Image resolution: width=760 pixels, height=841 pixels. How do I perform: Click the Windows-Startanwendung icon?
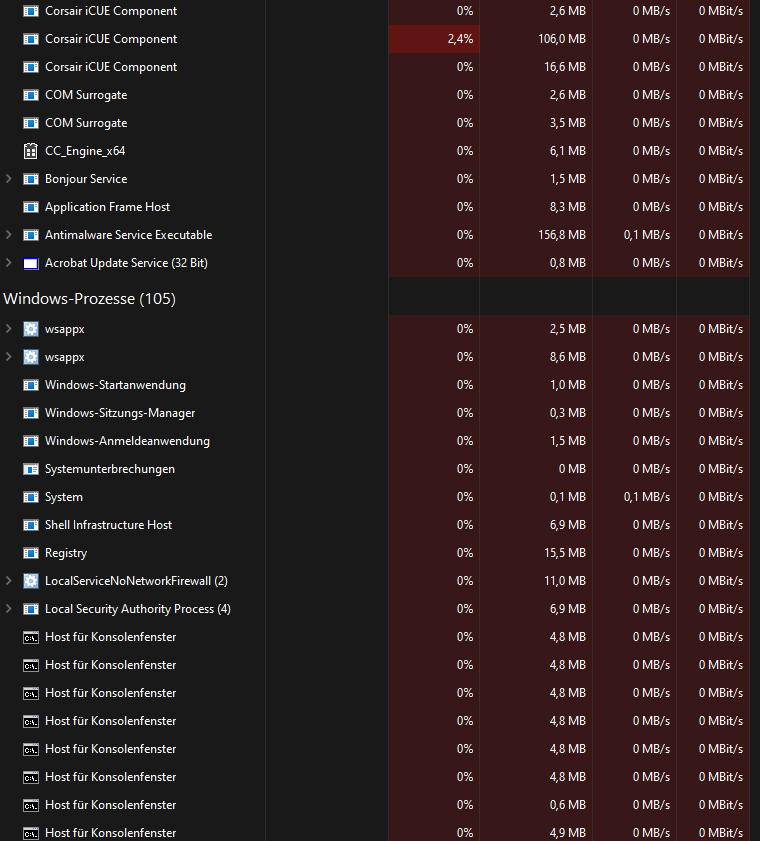[31, 385]
